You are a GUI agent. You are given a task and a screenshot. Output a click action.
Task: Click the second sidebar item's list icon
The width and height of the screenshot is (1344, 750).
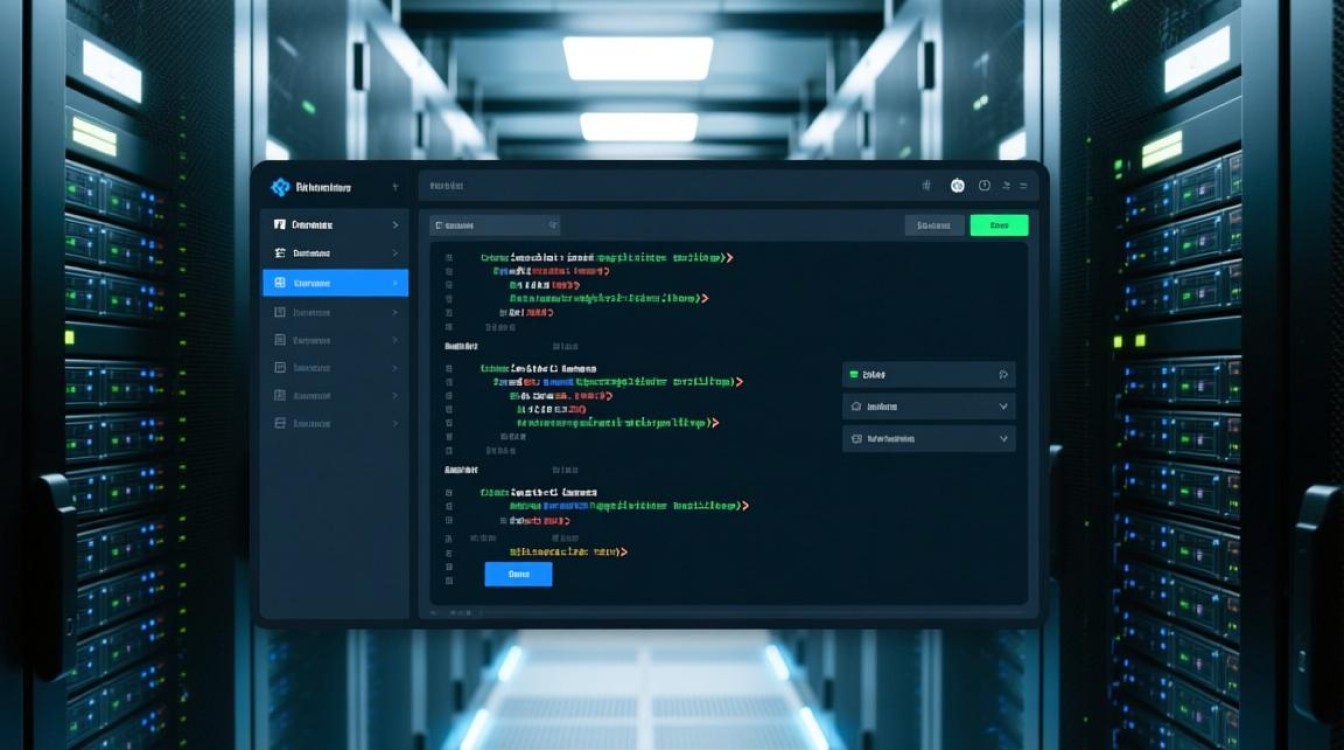[280, 254]
